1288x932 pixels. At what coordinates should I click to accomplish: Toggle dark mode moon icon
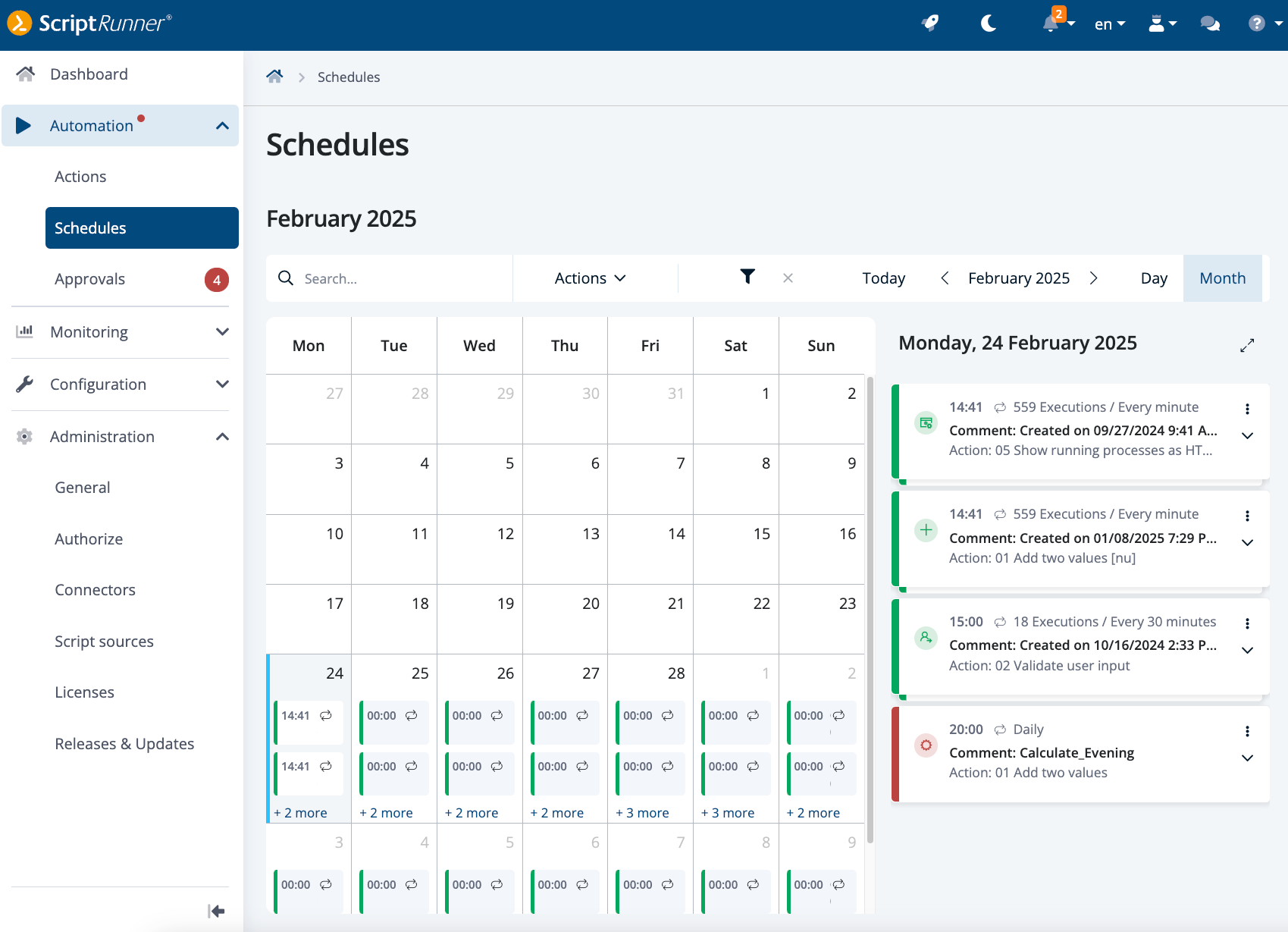[989, 24]
